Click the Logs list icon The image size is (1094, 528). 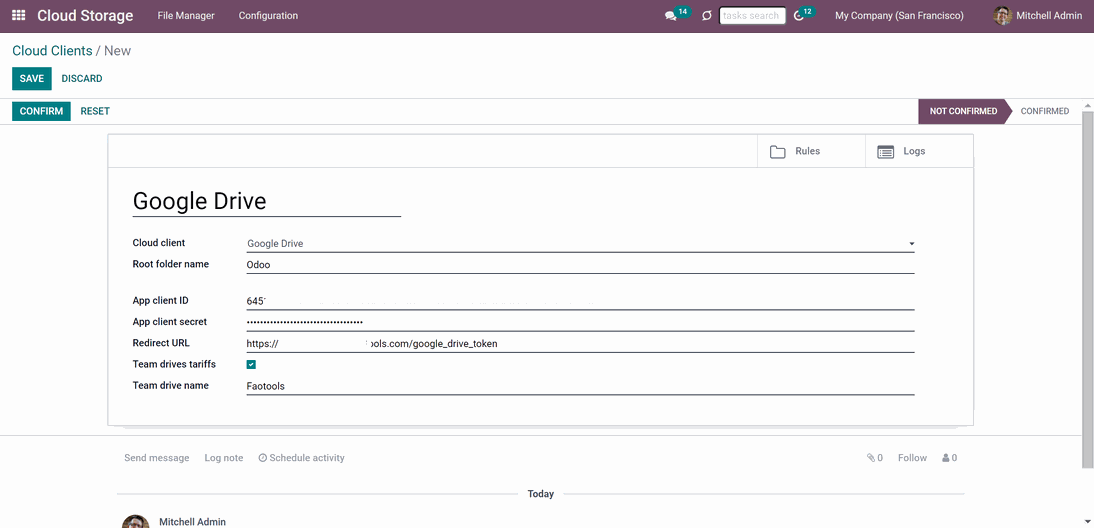(885, 152)
